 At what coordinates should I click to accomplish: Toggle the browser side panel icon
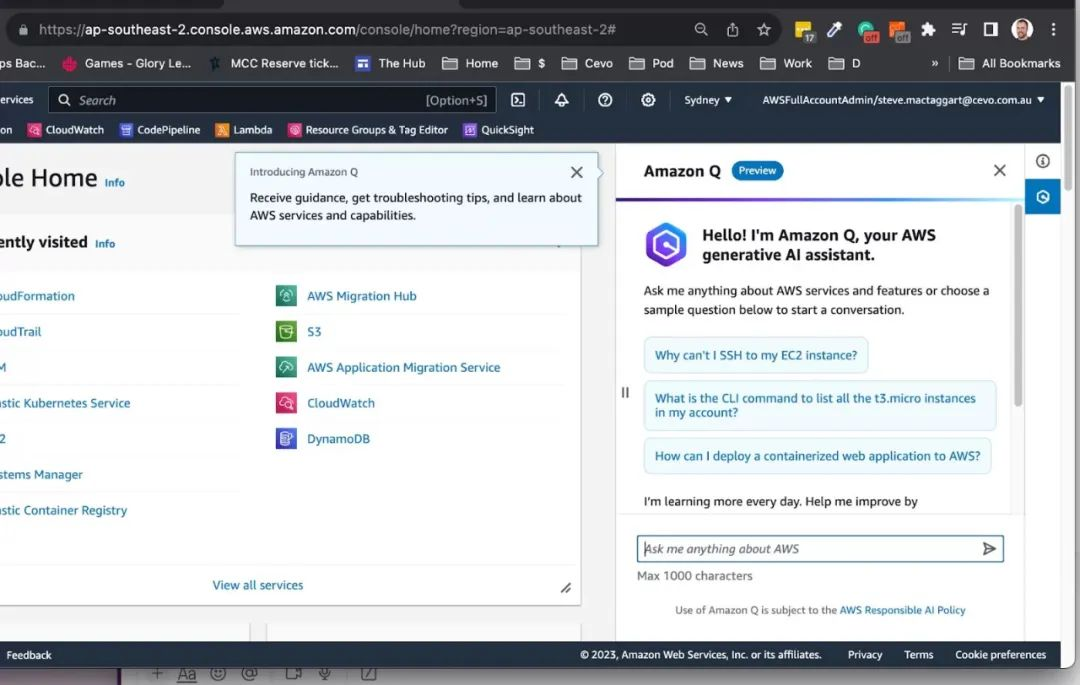pos(990,30)
